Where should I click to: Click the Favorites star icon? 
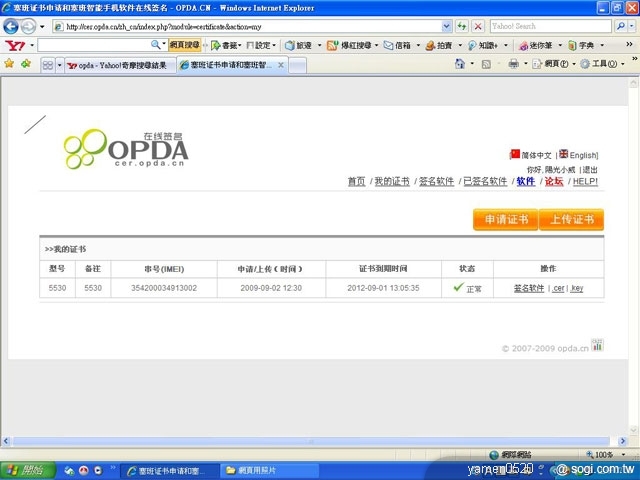coord(9,64)
